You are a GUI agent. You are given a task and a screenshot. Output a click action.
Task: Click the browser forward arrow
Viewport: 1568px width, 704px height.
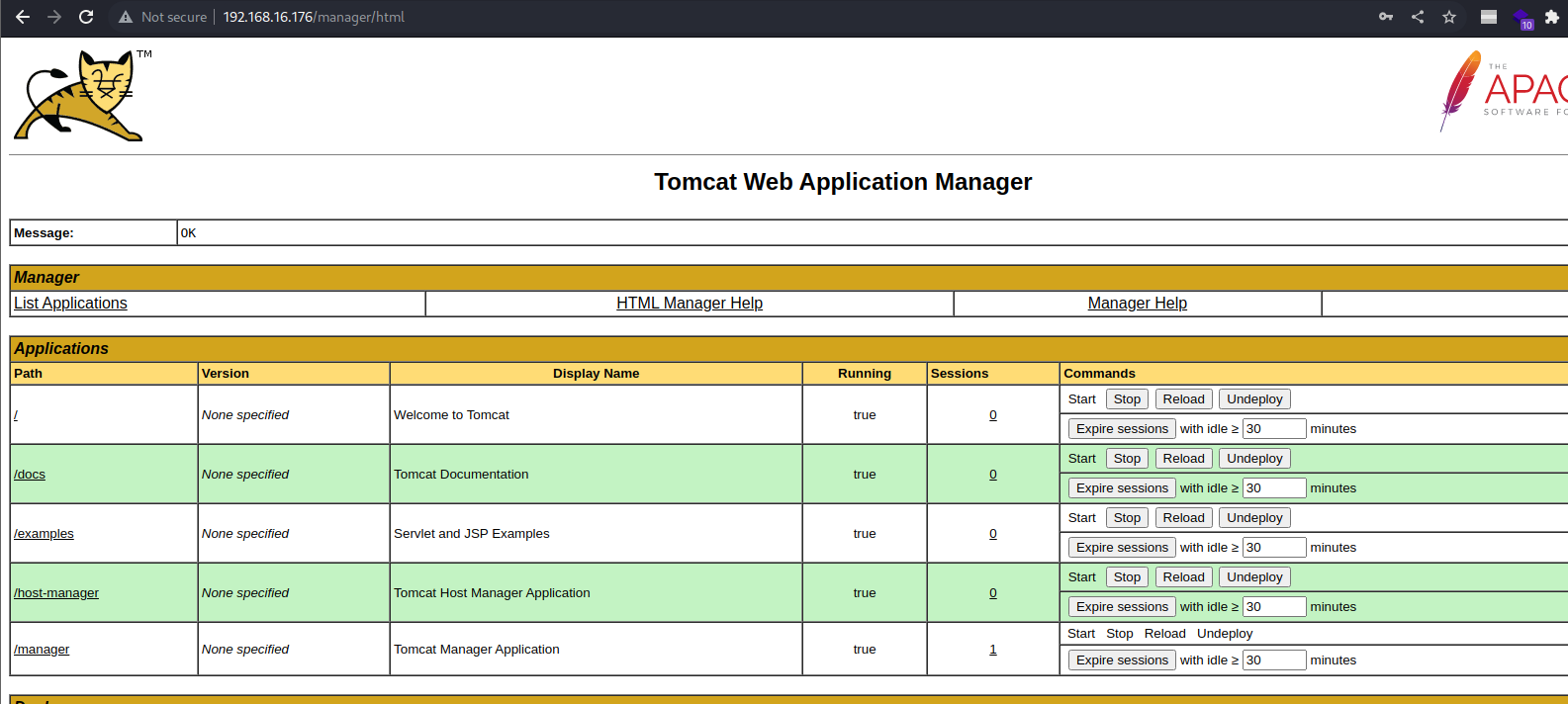pyautogui.click(x=54, y=17)
